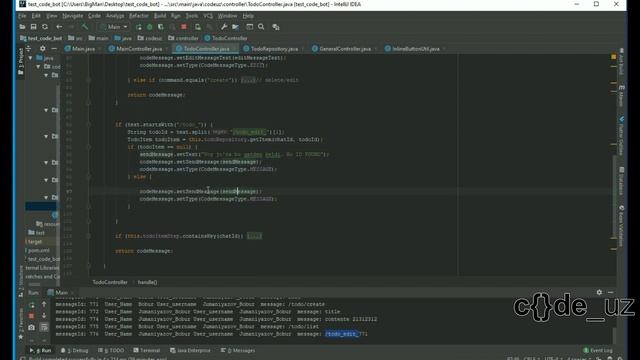
Task: Open the TODO tool window button
Action: coord(111,351)
